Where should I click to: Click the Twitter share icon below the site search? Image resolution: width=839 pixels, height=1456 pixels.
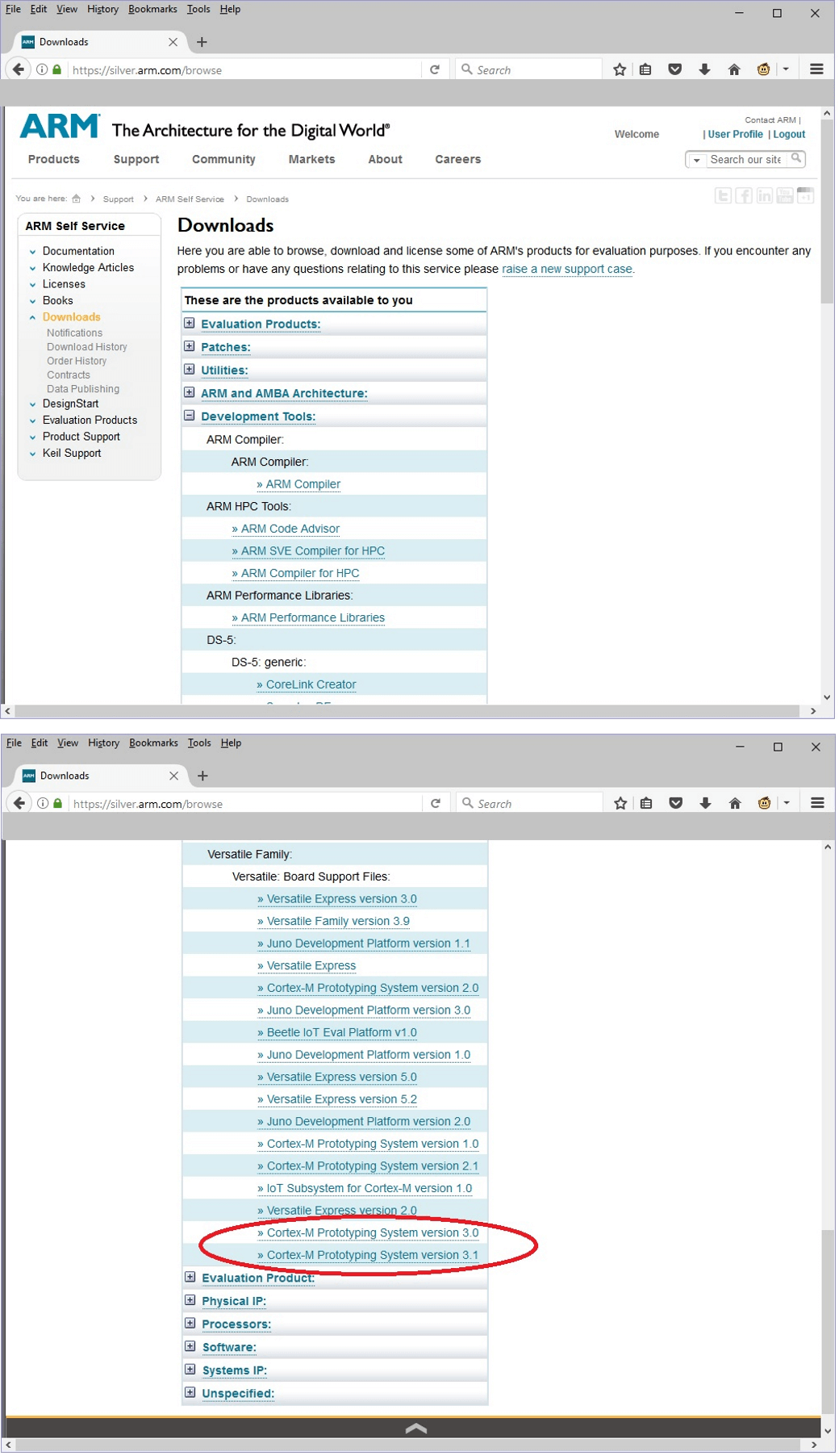[723, 196]
